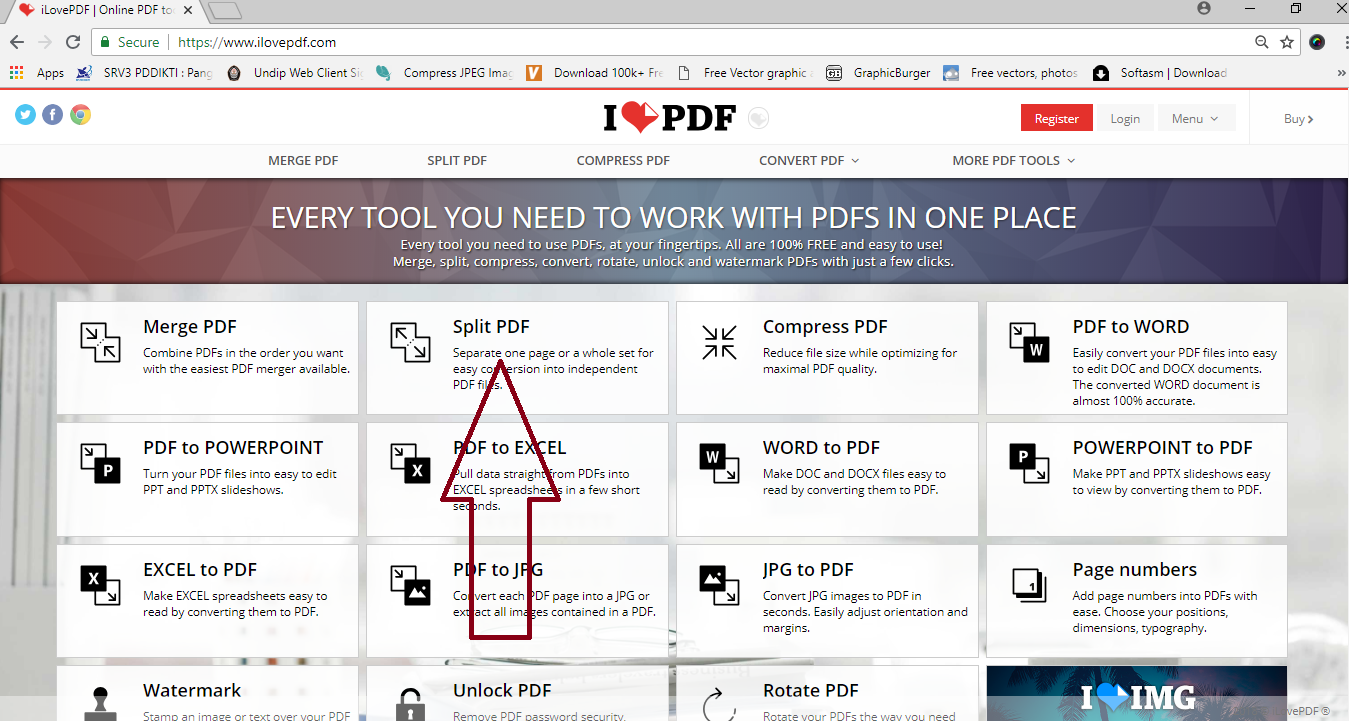Open the PDF to WORD icon
The height and width of the screenshot is (721, 1349).
tap(1029, 342)
